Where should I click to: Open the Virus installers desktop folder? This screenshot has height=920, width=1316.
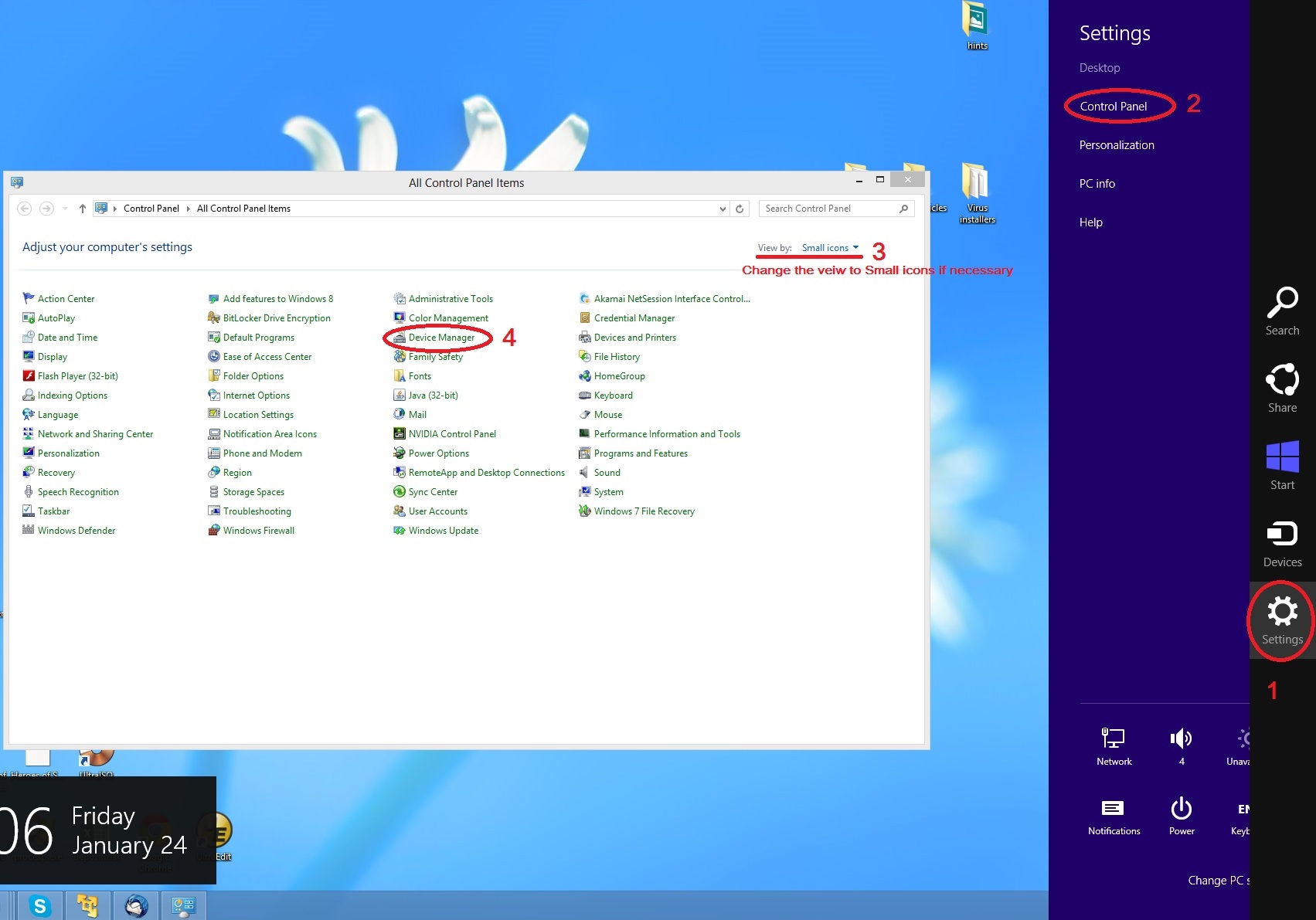click(x=977, y=192)
